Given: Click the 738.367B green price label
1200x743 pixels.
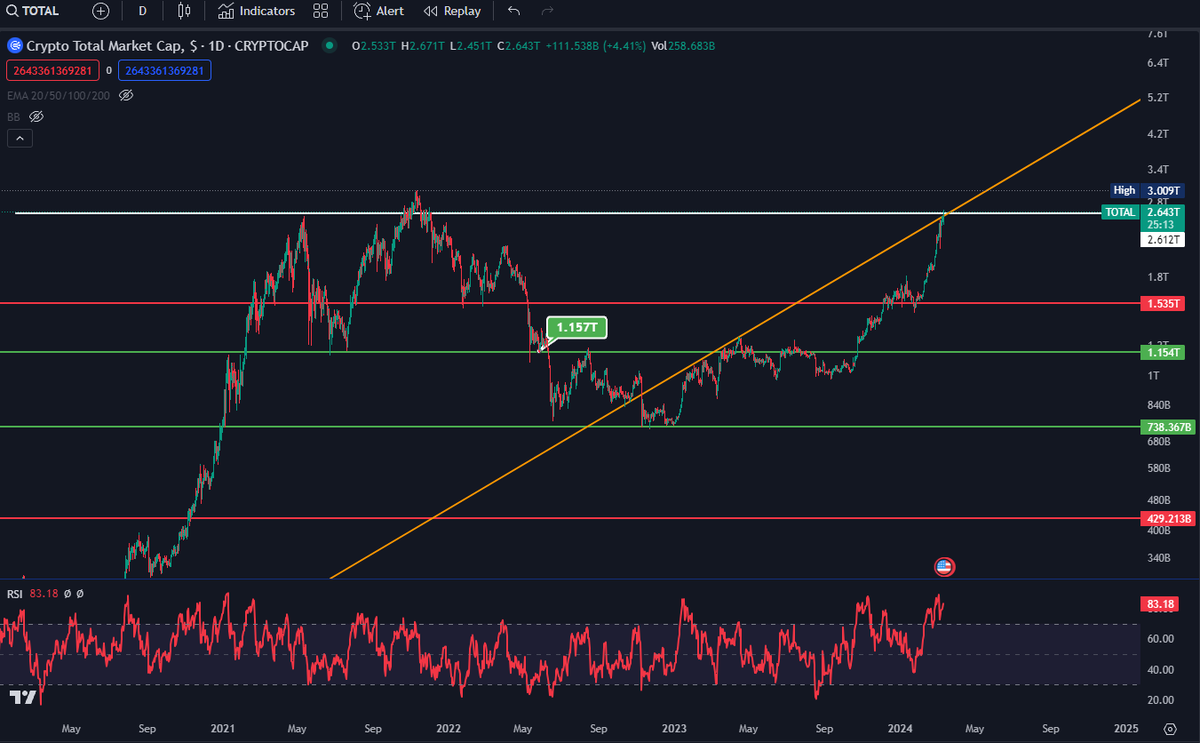Looking at the screenshot, I should pos(1168,427).
